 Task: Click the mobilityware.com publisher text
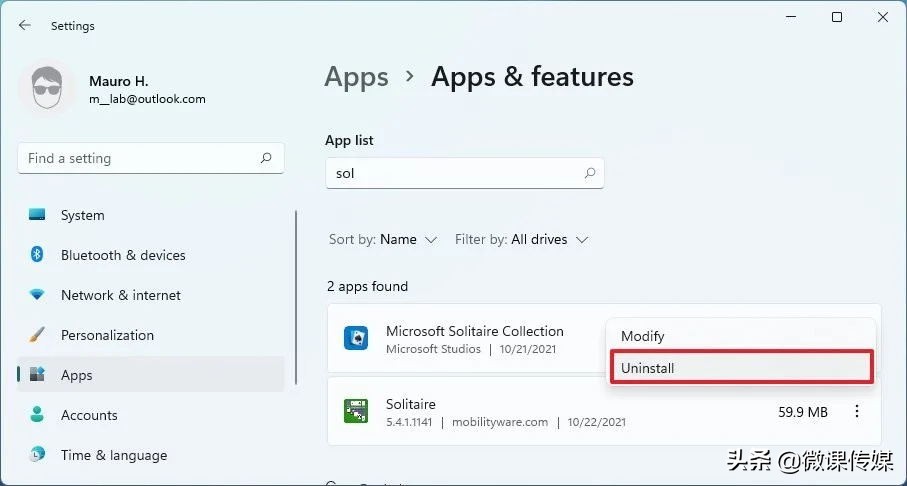point(500,422)
